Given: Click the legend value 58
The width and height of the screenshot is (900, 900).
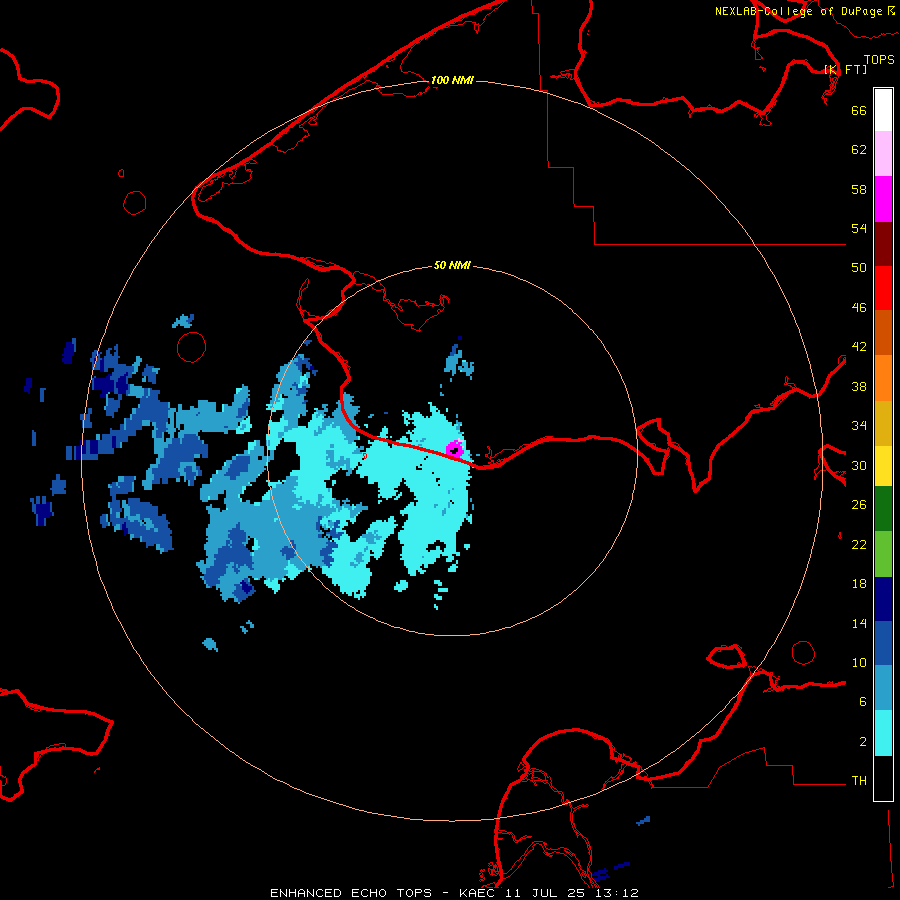Looking at the screenshot, I should [x=859, y=189].
